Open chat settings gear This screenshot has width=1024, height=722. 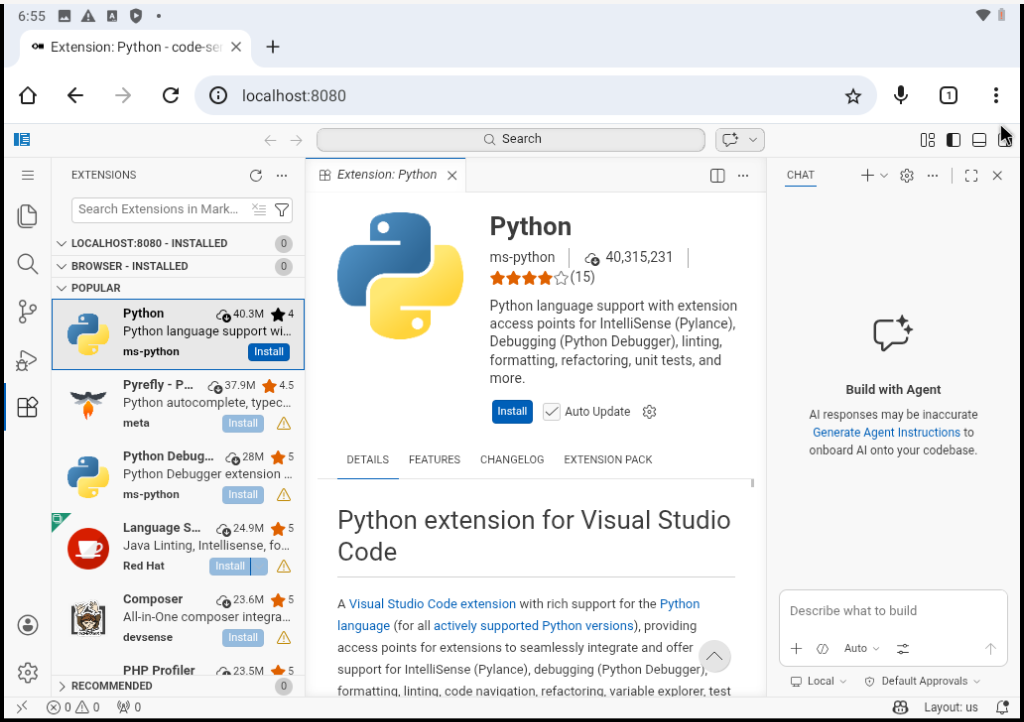pyautogui.click(x=906, y=176)
